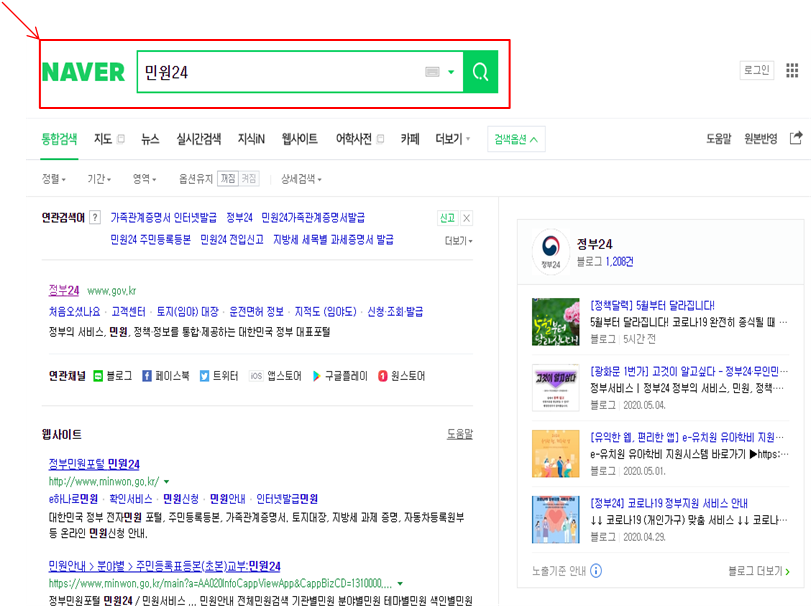The height and width of the screenshot is (607, 811).
Task: Close the related searches with X
Action: (466, 218)
